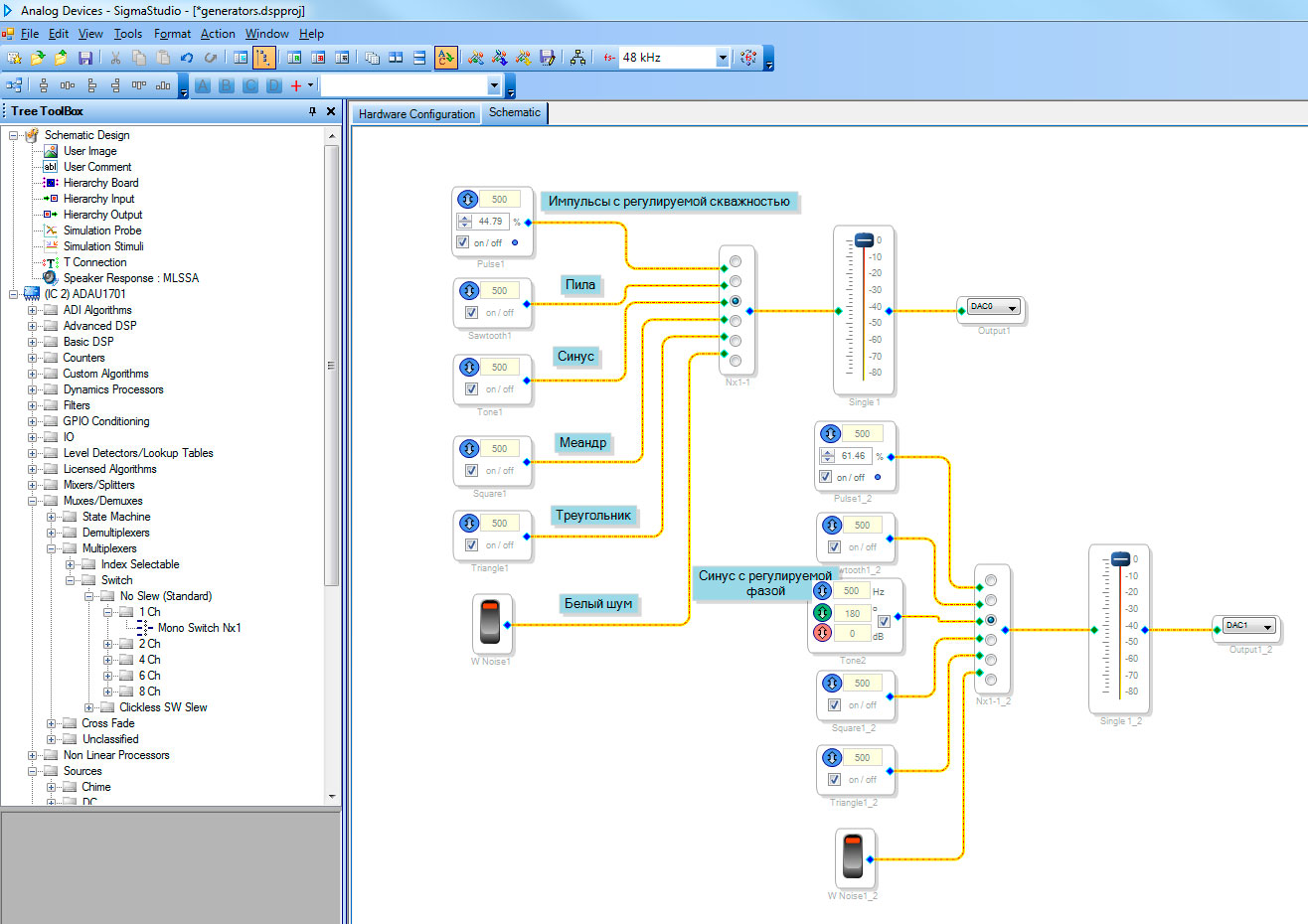Click the highlighted A-C text sort icon
The height and width of the screenshot is (924, 1308).
pos(446,58)
